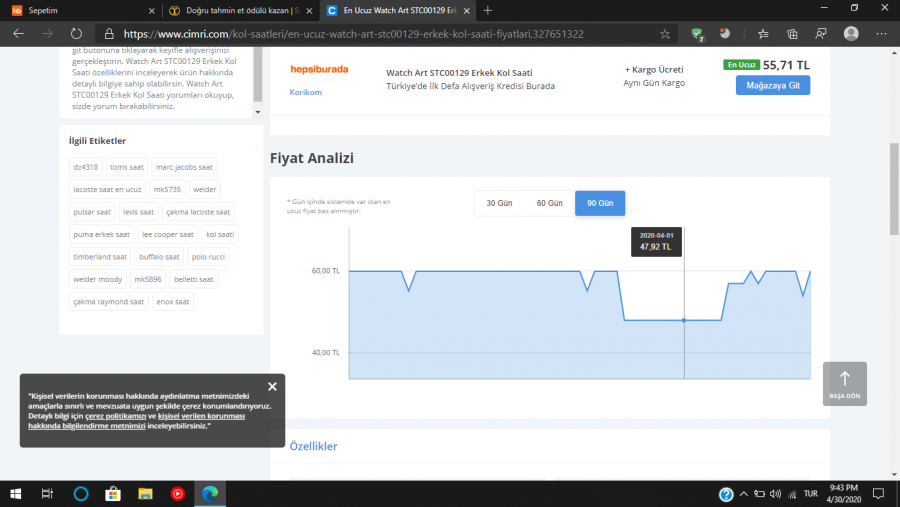
Task: Click the Özellikler section heading
Action: [x=313, y=446]
